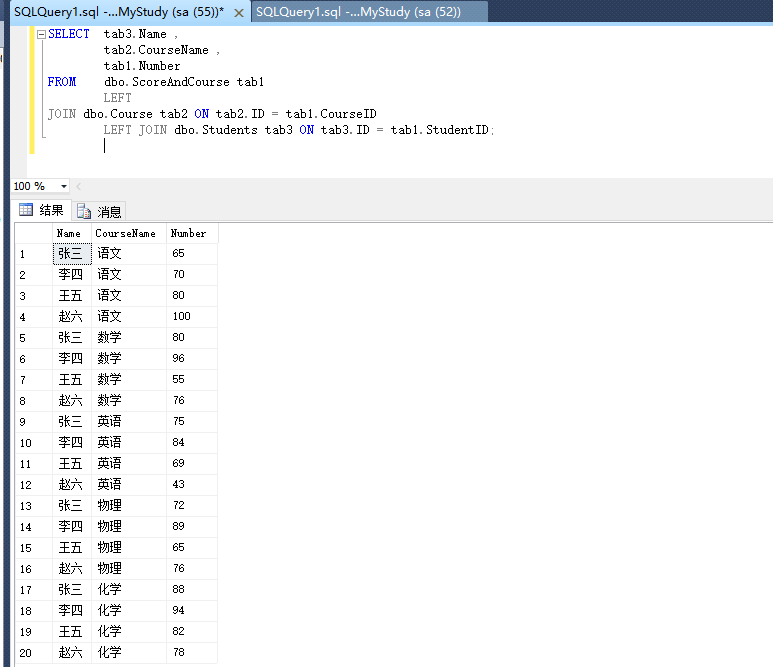The height and width of the screenshot is (667, 773).
Task: Select row header 10
Action: click(x=34, y=443)
